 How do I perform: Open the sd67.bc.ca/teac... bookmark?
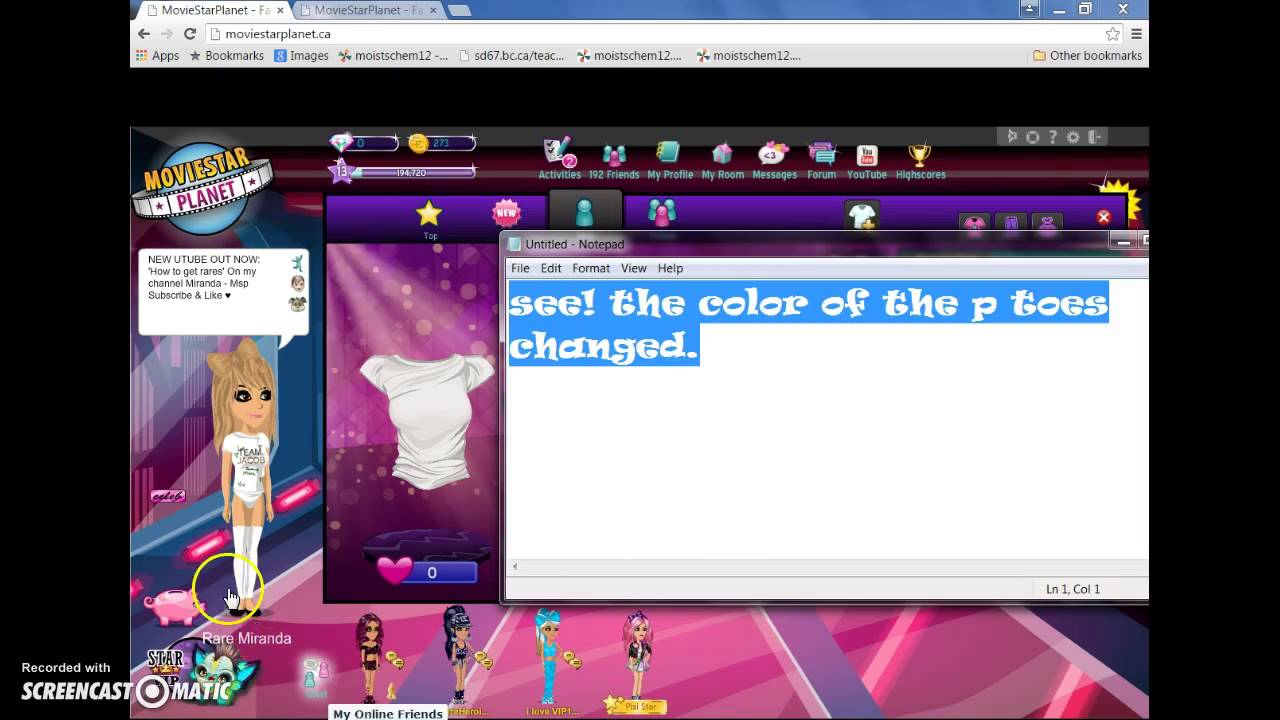[512, 56]
